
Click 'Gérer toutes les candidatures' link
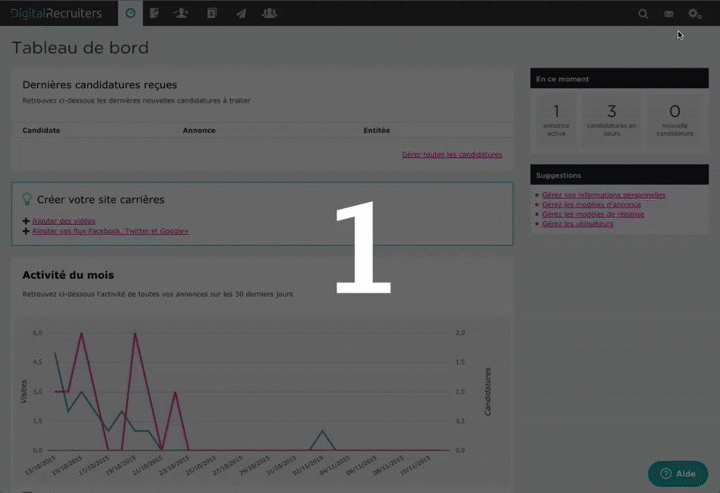click(451, 155)
